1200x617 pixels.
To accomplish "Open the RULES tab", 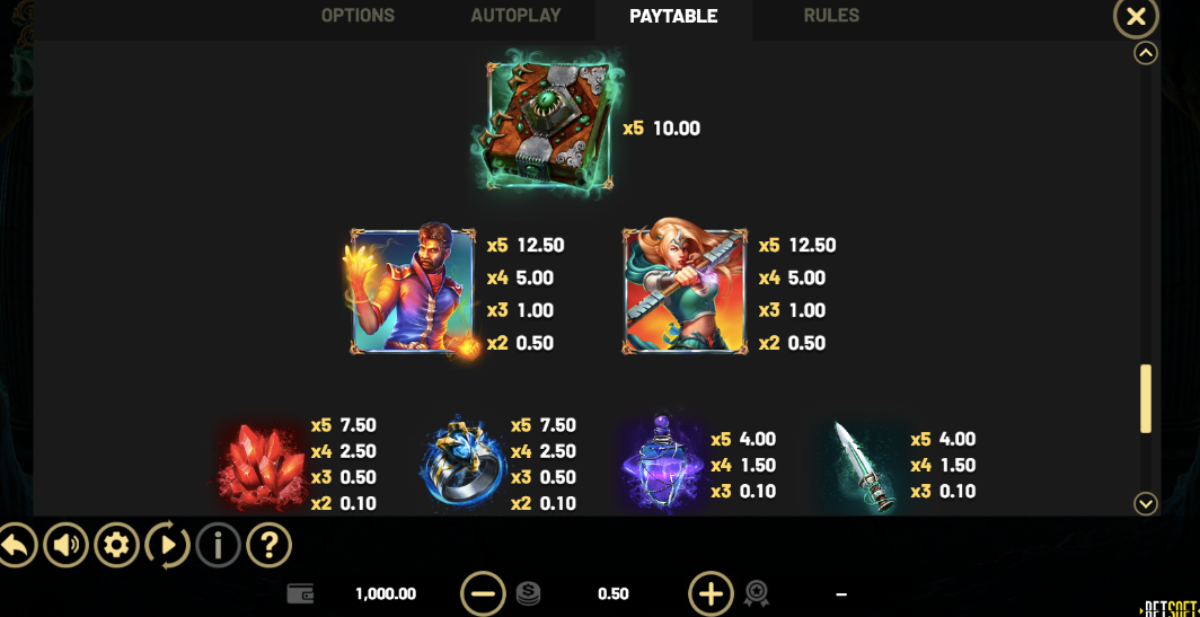I will (x=832, y=16).
